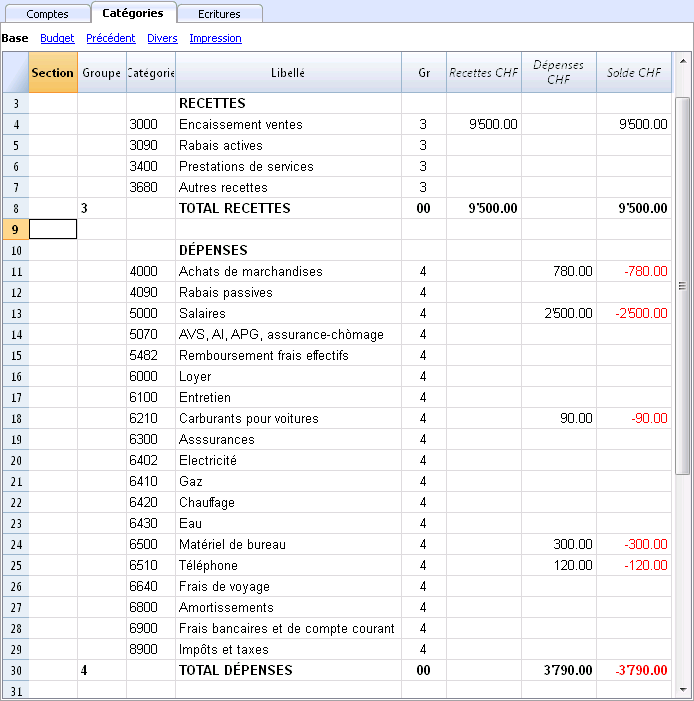Click the Matériel de bureau label
Screen dimensions: 694x701
pyautogui.click(x=232, y=545)
